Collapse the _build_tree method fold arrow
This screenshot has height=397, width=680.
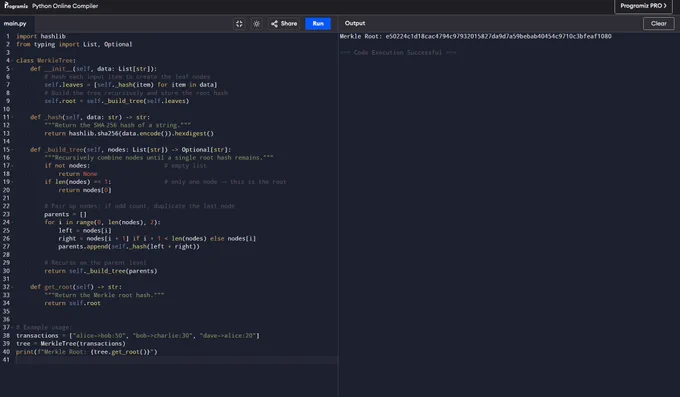pyautogui.click(x=12, y=150)
